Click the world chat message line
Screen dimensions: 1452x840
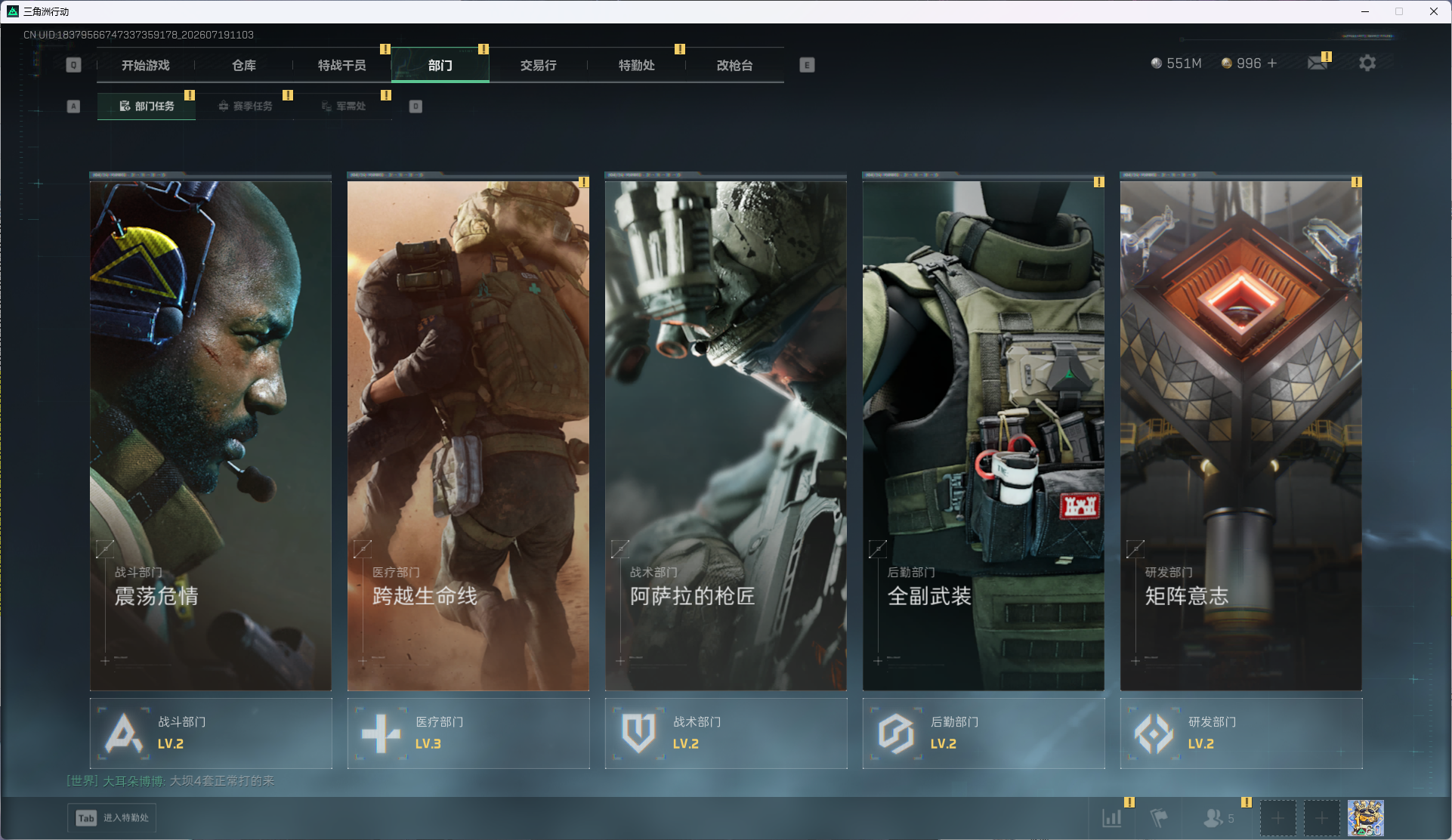[x=171, y=781]
